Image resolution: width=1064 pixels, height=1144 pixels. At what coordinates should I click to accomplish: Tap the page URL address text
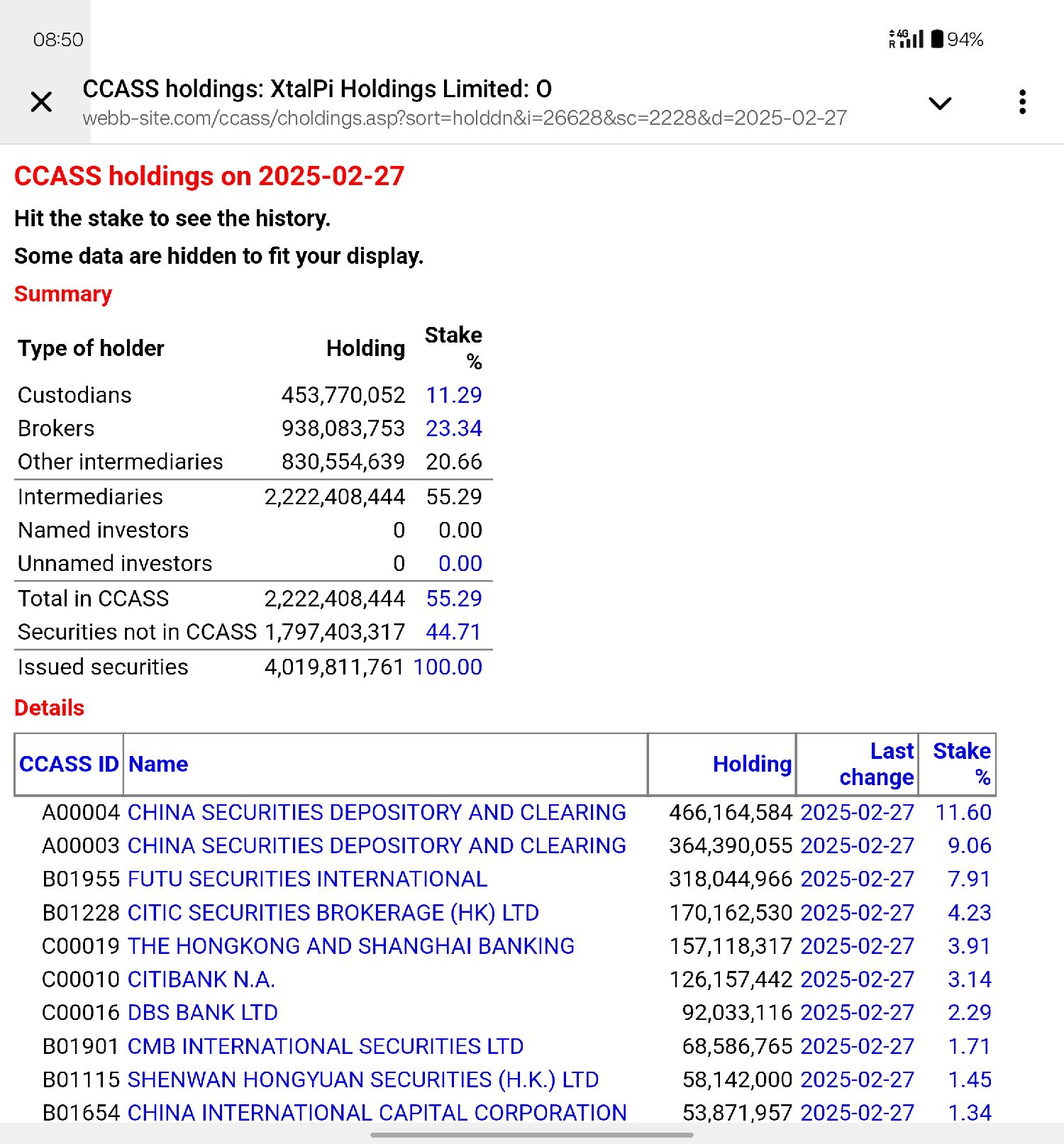tap(465, 118)
